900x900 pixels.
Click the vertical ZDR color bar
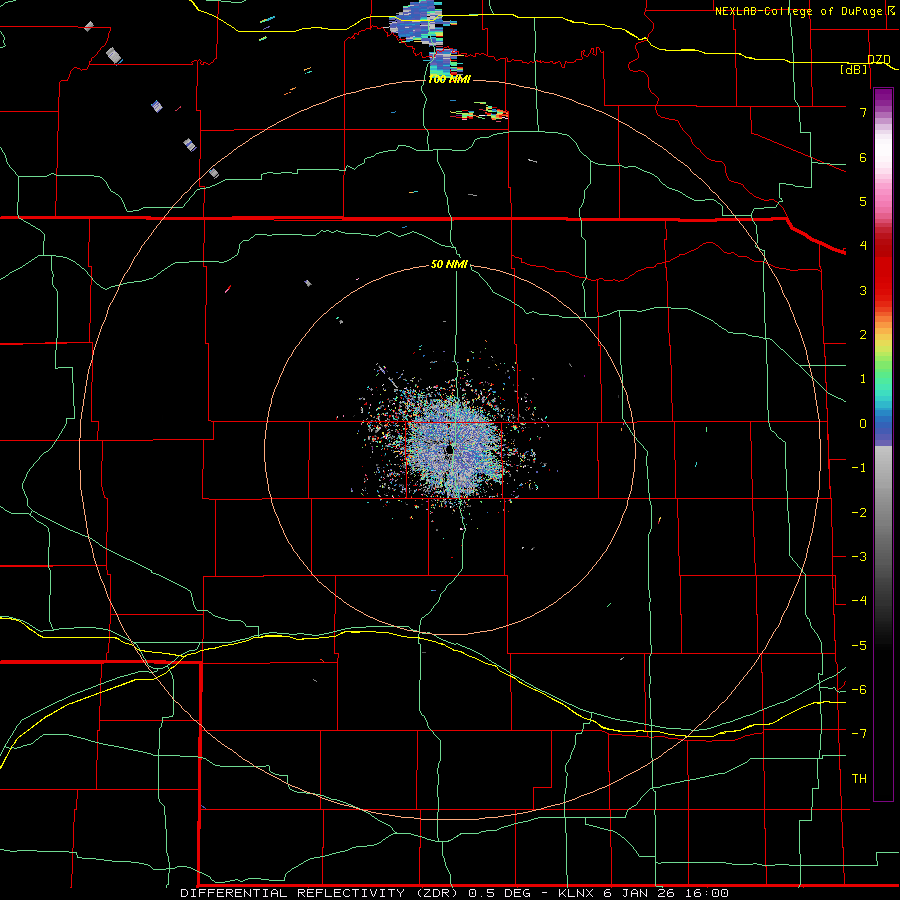[883, 444]
